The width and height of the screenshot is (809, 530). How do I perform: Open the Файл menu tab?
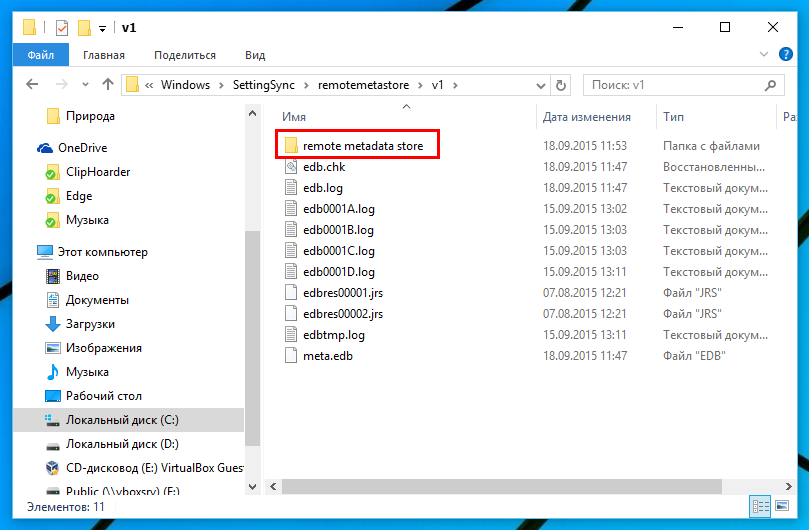(x=41, y=55)
